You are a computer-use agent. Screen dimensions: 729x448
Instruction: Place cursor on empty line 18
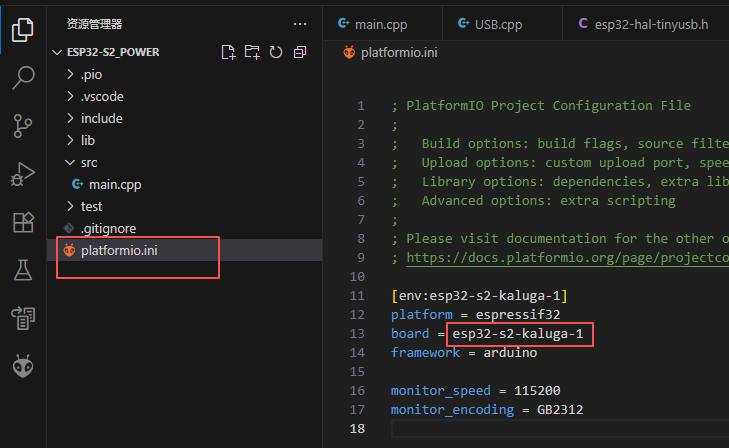[x=560, y=428]
